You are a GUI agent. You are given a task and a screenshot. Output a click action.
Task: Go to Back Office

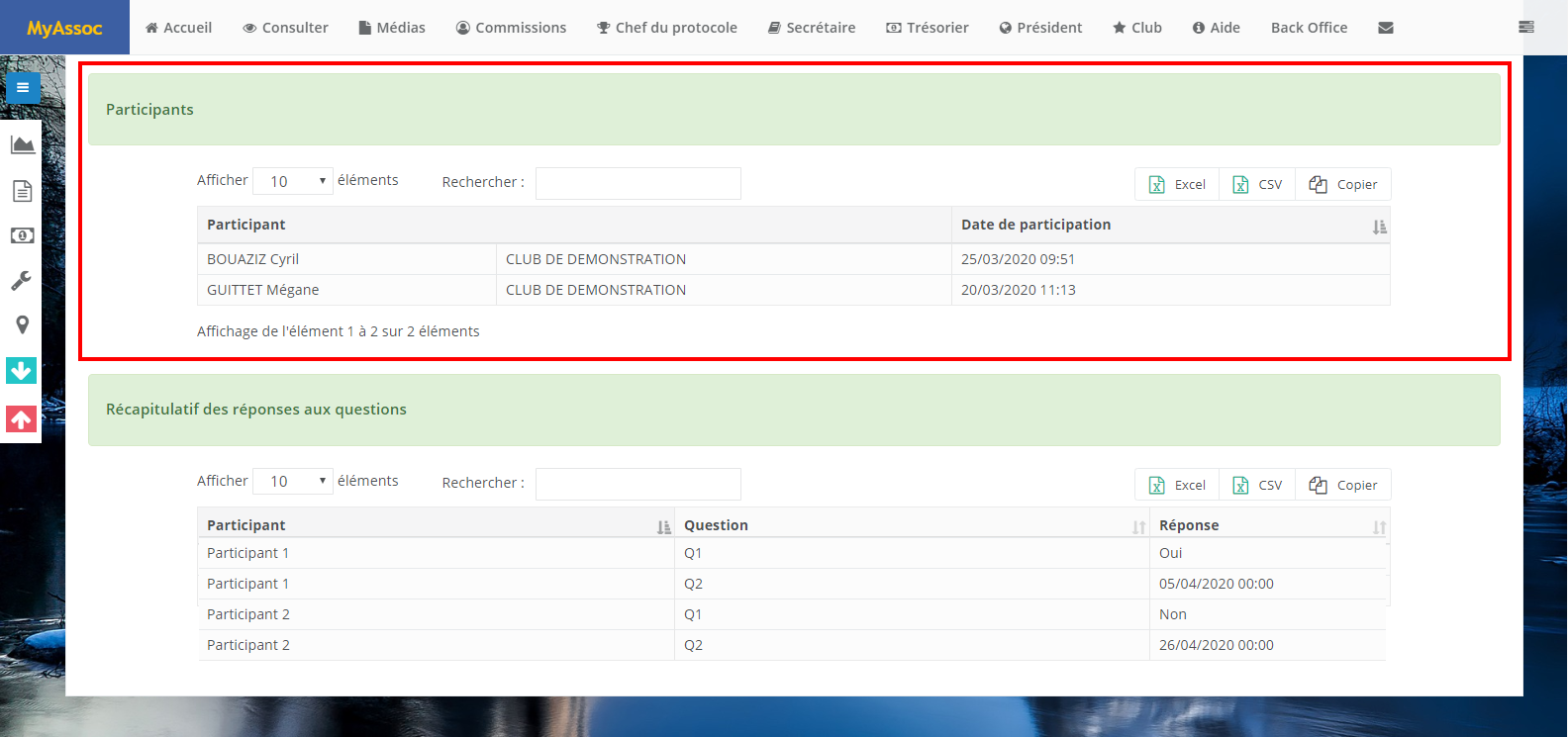tap(1309, 28)
